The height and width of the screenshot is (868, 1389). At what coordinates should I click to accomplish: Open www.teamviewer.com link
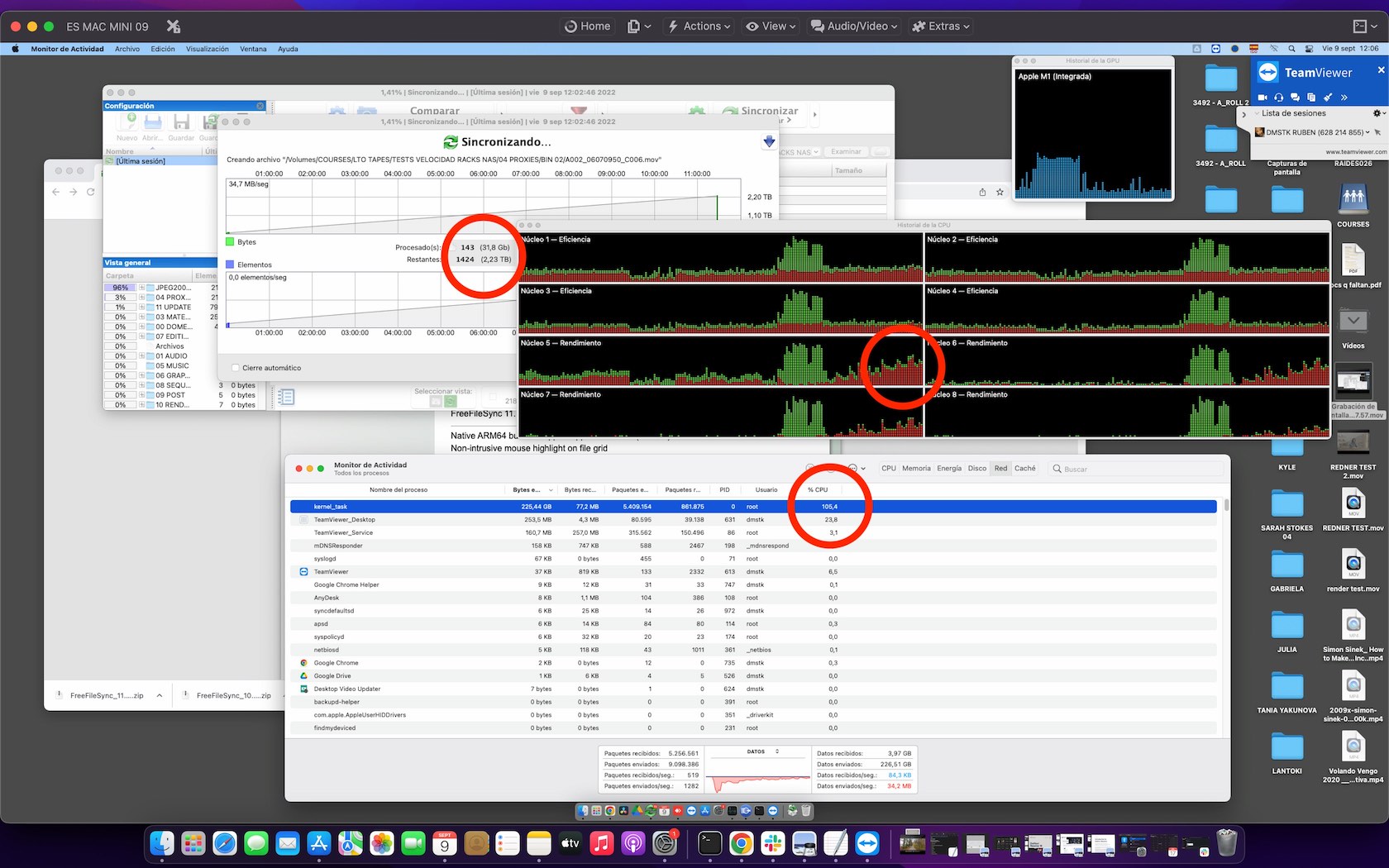tap(1355, 151)
